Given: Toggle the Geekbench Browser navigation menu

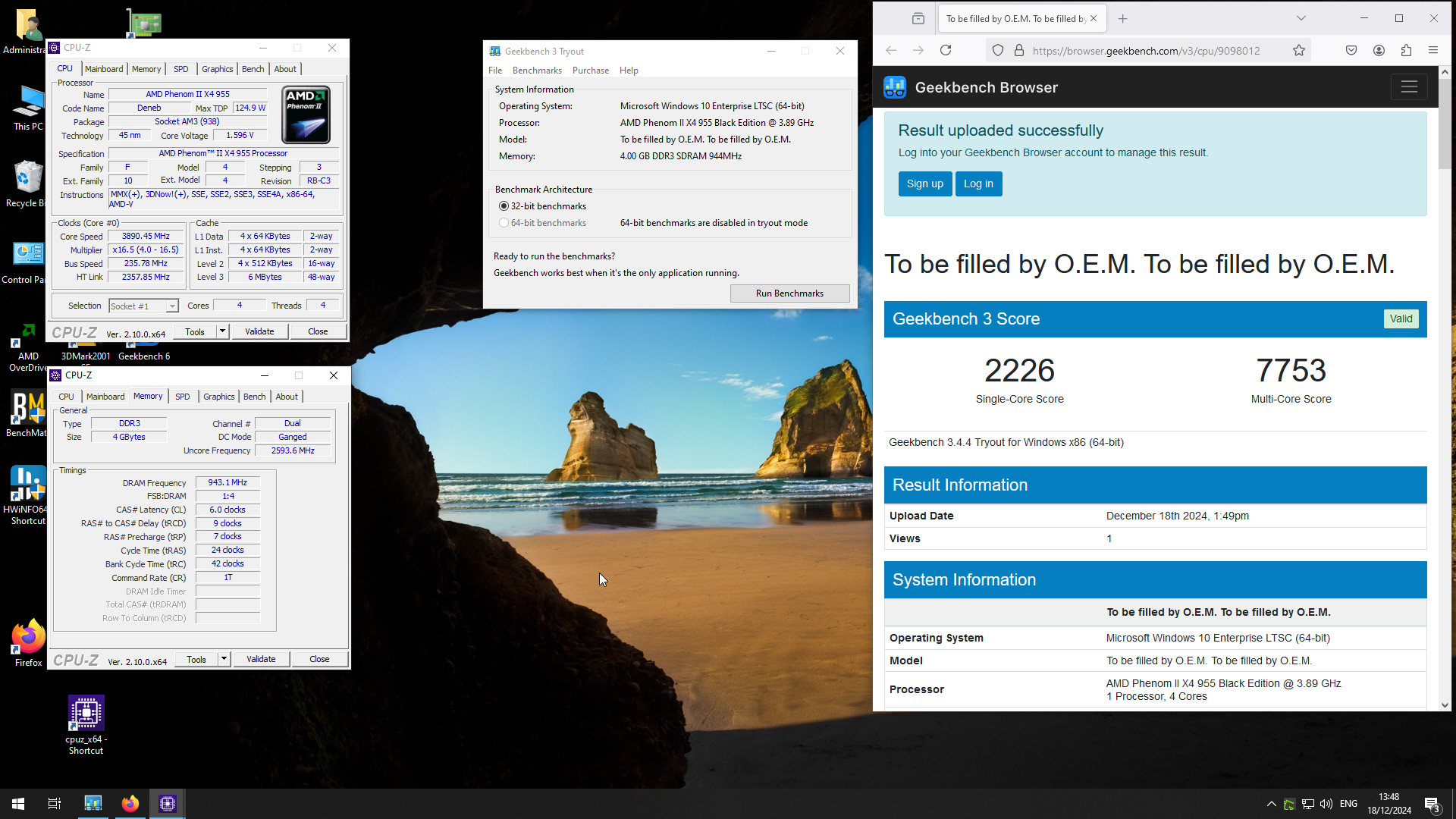Looking at the screenshot, I should pos(1409,87).
